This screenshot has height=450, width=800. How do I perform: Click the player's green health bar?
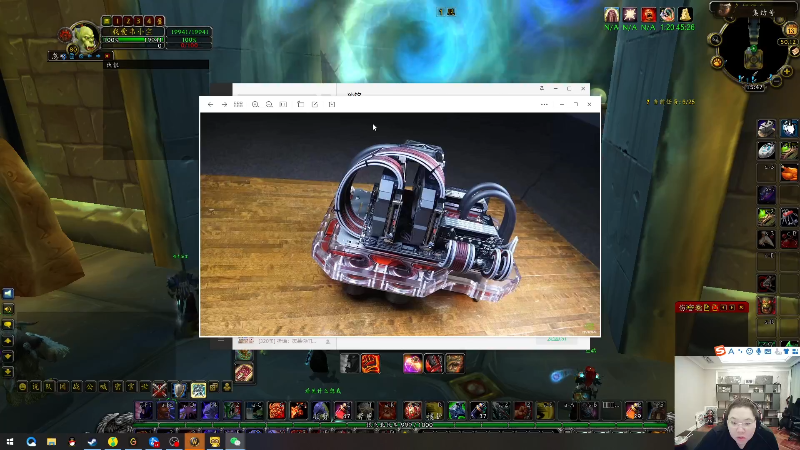coord(132,40)
